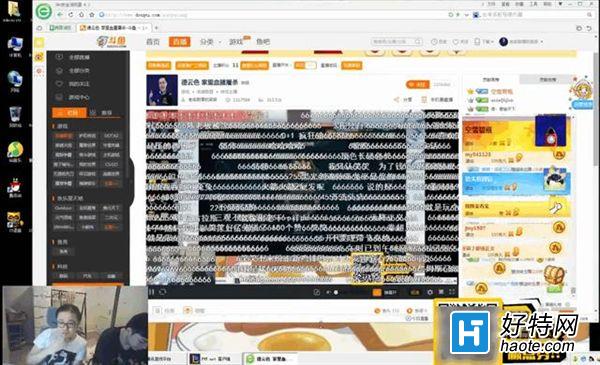Expand the 下载 download dropdown
600x365 pixels.
point(484,41)
